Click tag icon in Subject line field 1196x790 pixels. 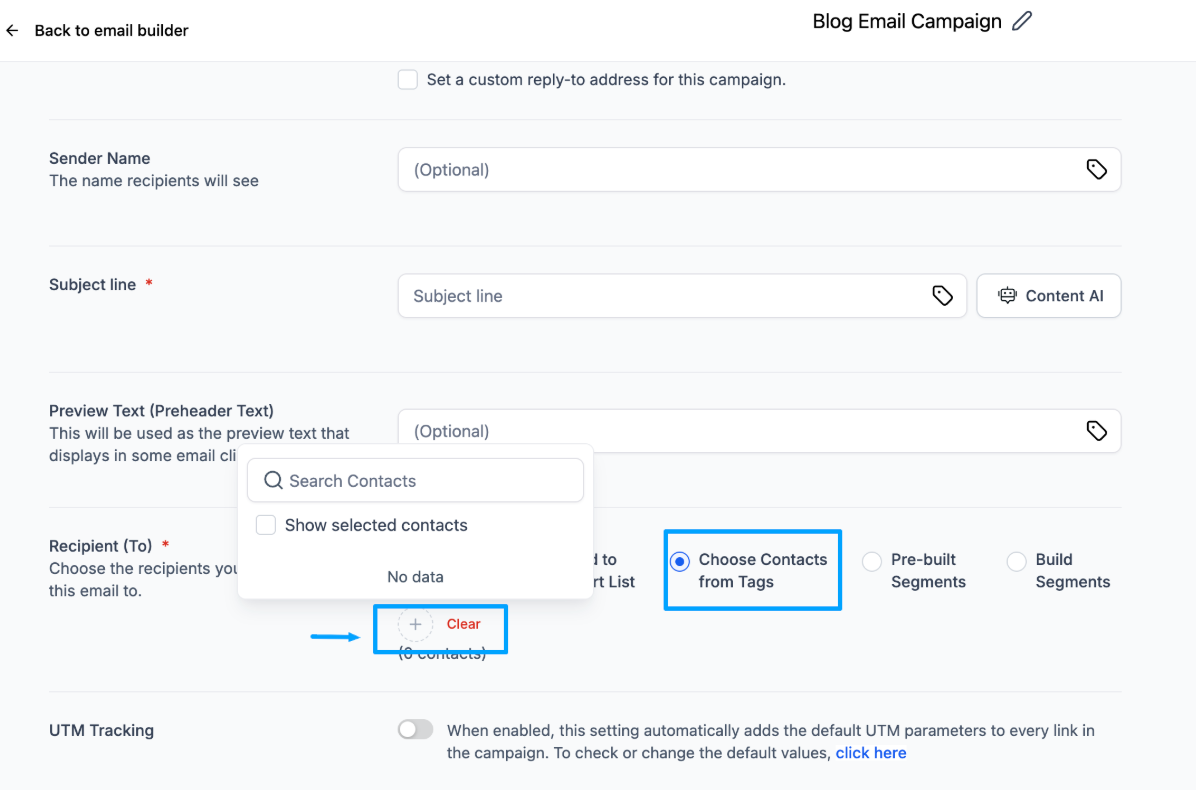click(x=942, y=296)
